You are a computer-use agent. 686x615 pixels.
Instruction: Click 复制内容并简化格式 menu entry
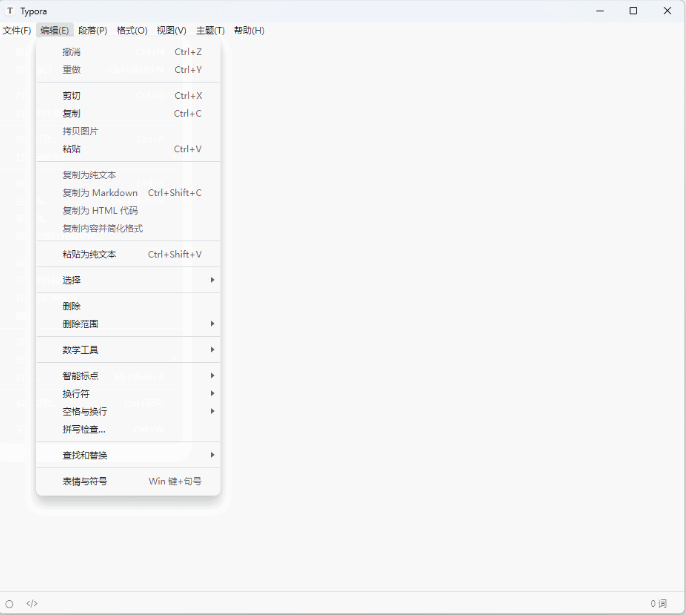[x=128, y=228]
